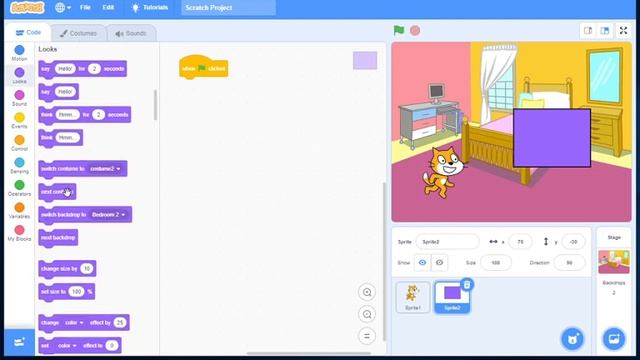The image size is (640, 360).
Task: Reset workspace zoom with equals button
Action: coord(367,336)
